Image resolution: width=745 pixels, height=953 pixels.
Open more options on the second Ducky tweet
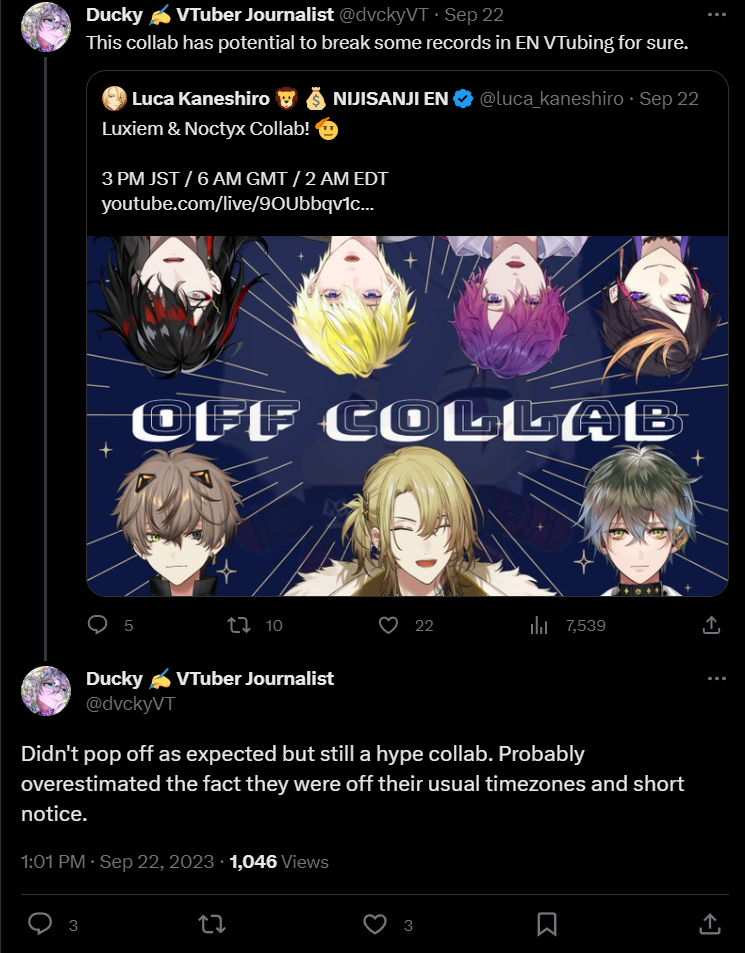pyautogui.click(x=717, y=678)
